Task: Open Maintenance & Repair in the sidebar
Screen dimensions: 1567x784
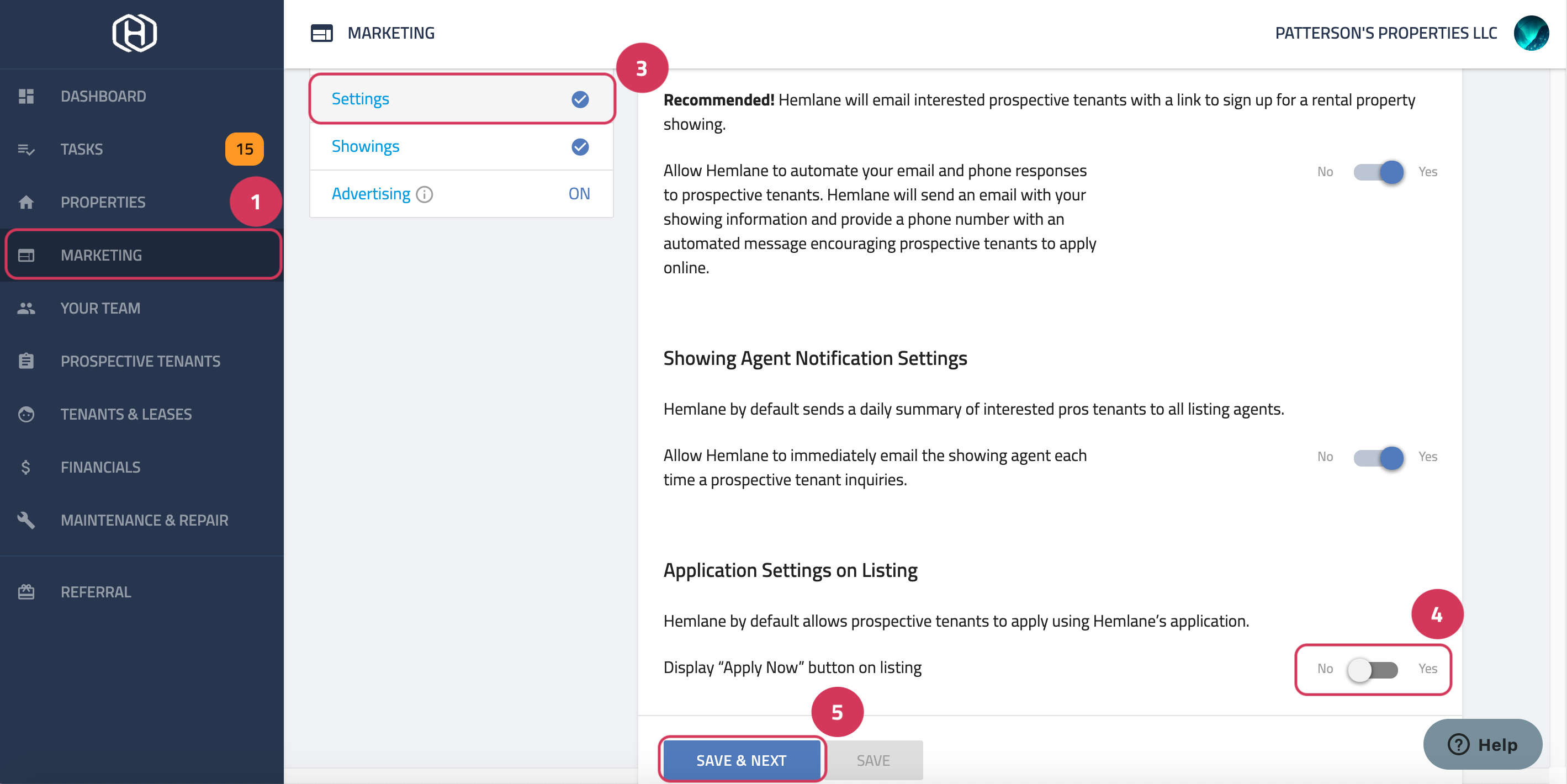Action: 142,520
